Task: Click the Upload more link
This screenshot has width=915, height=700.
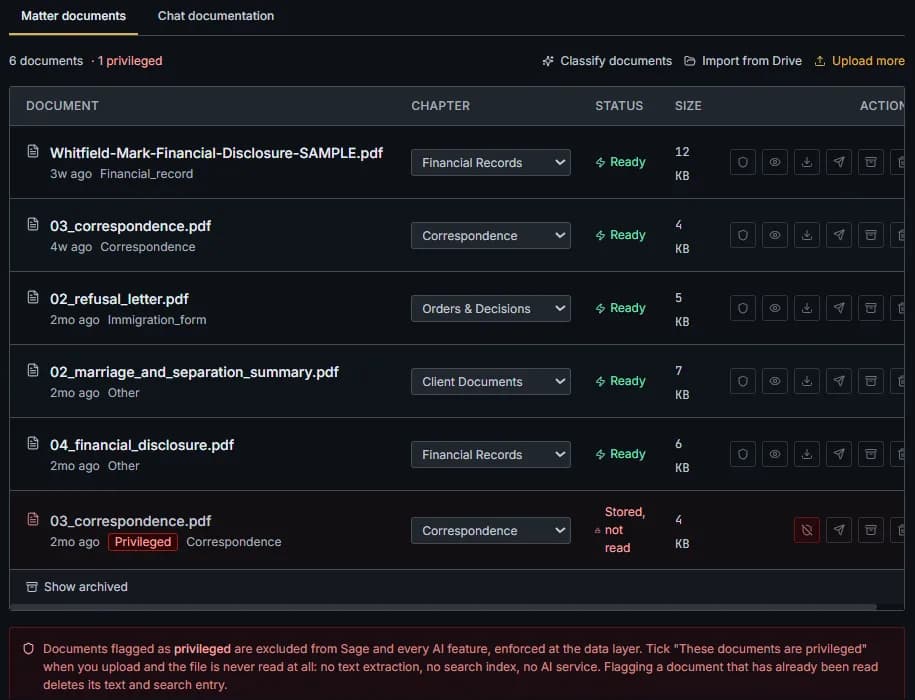Action: pos(860,61)
